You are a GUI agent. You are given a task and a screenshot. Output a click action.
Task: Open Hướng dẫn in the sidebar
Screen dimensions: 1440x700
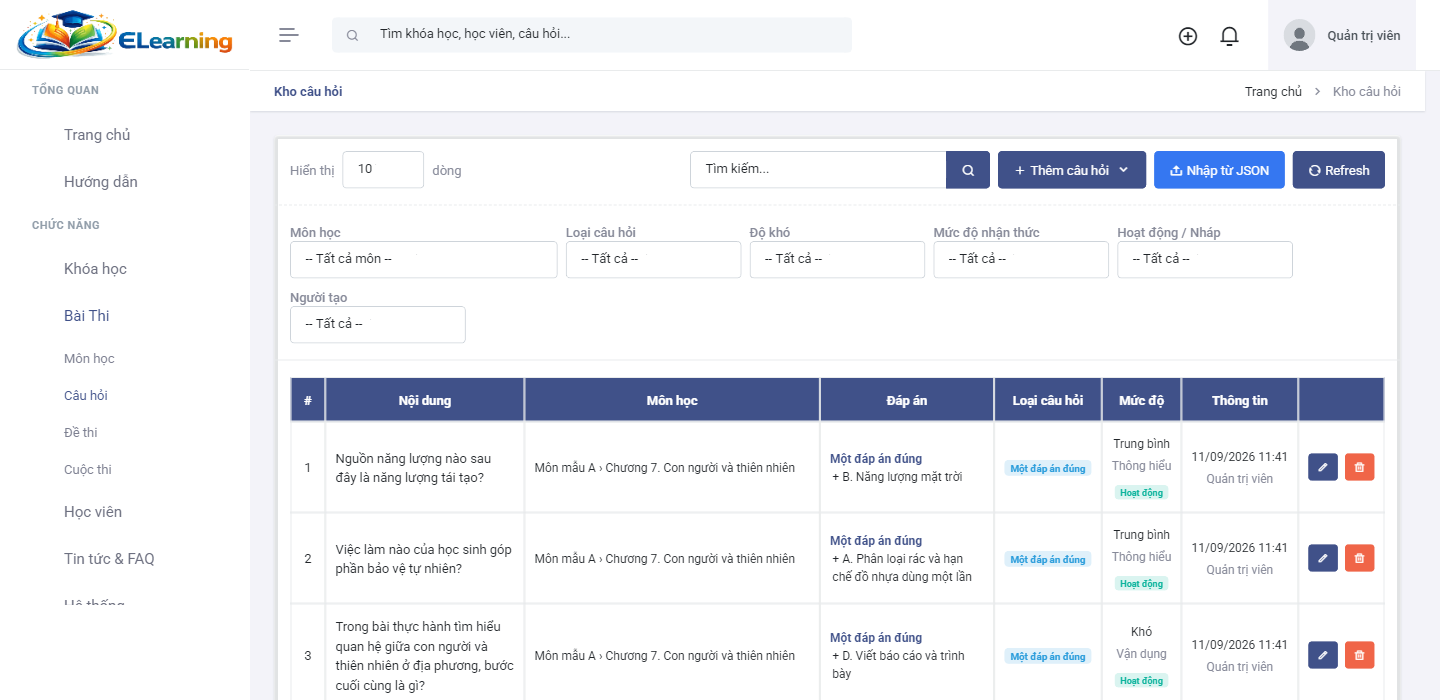(x=101, y=182)
